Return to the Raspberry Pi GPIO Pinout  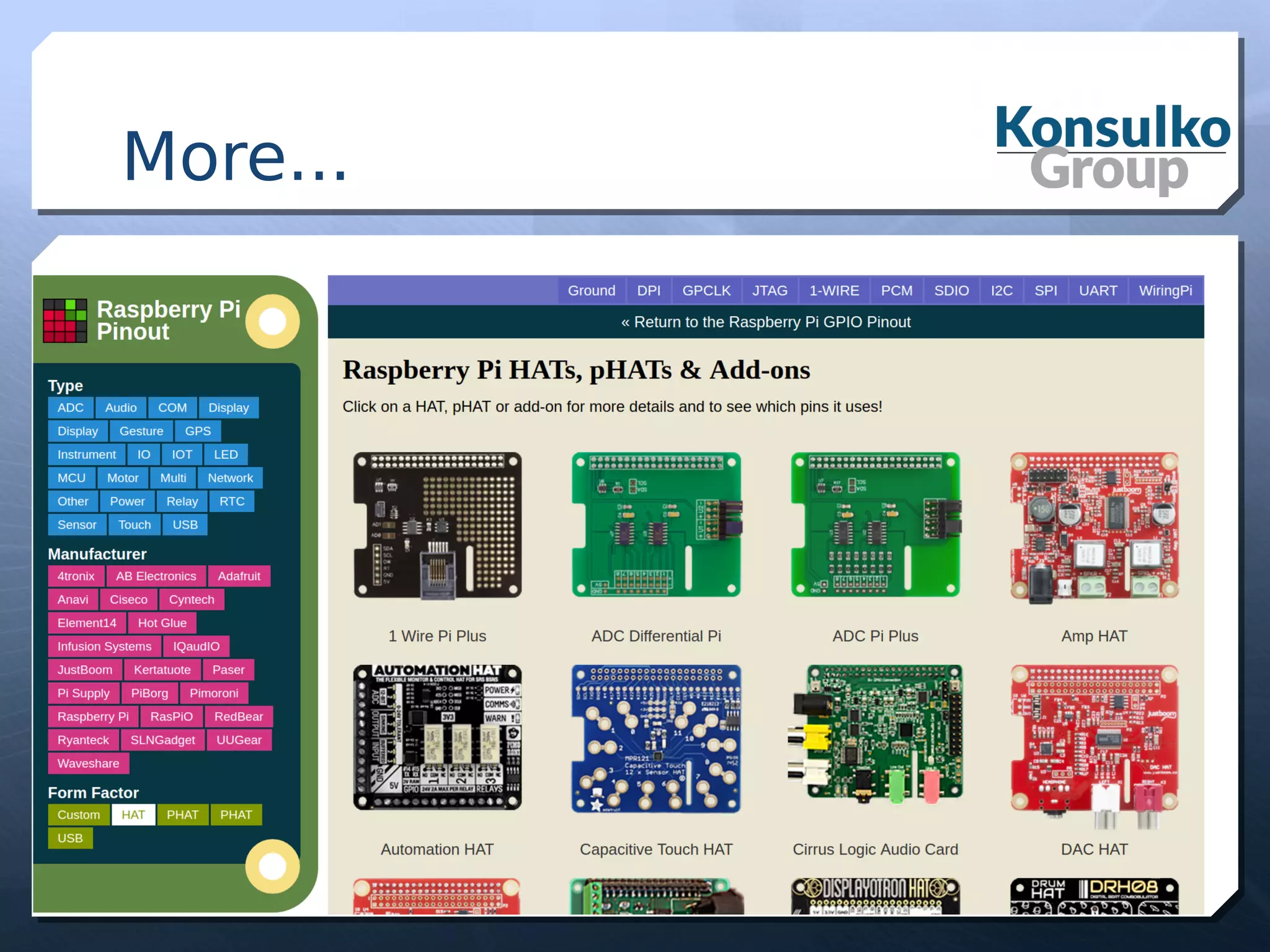[766, 322]
